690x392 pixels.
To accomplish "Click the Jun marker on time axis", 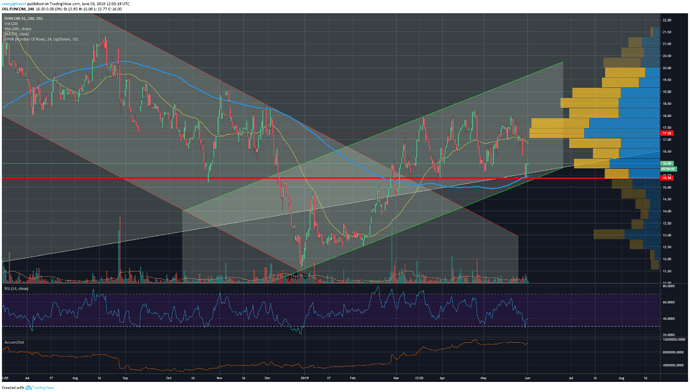I will [528, 378].
